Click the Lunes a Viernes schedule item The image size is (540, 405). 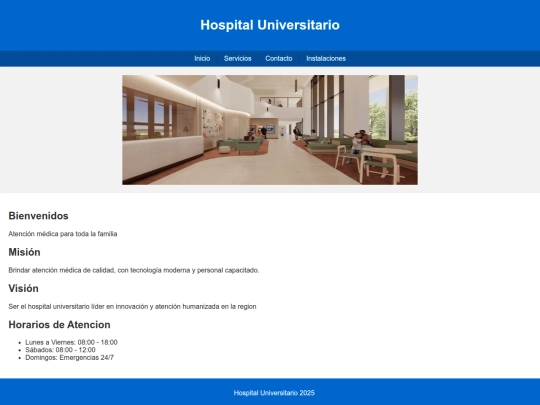[71, 342]
